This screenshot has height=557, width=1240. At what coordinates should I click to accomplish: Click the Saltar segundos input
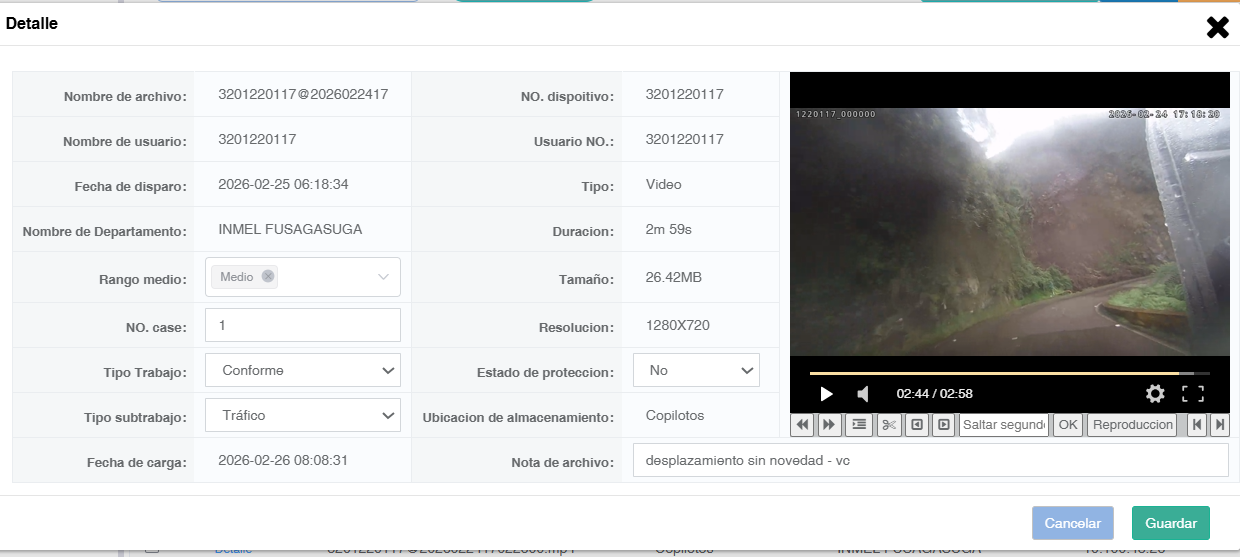tap(1003, 425)
